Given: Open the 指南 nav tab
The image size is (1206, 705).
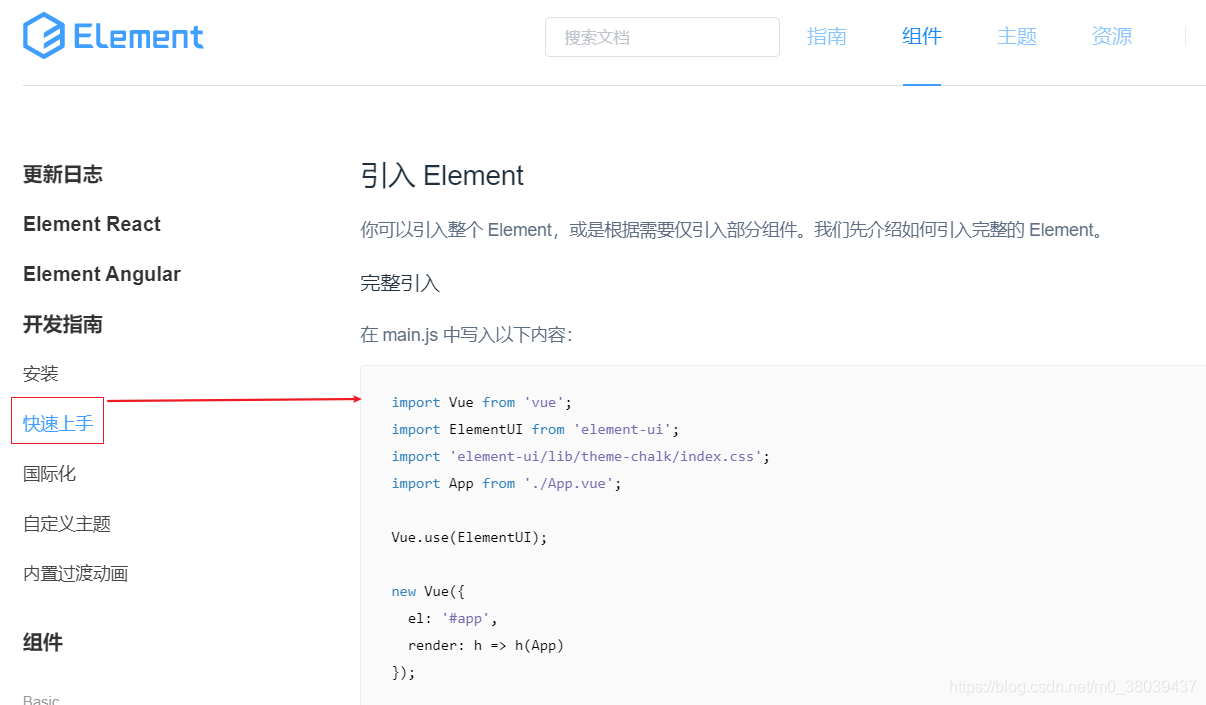Looking at the screenshot, I should (x=827, y=37).
